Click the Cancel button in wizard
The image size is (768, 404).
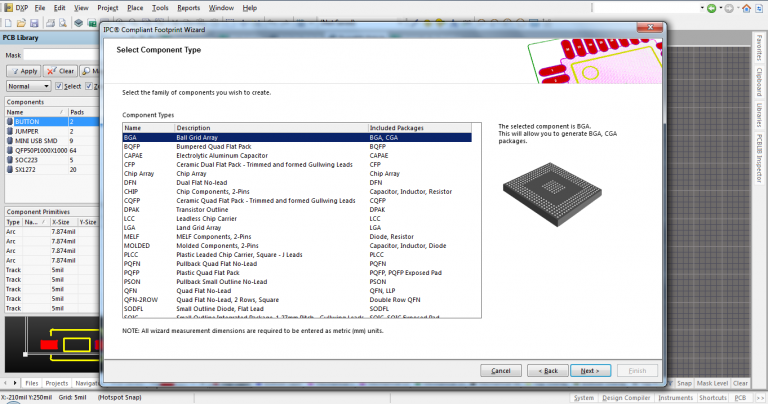point(501,371)
